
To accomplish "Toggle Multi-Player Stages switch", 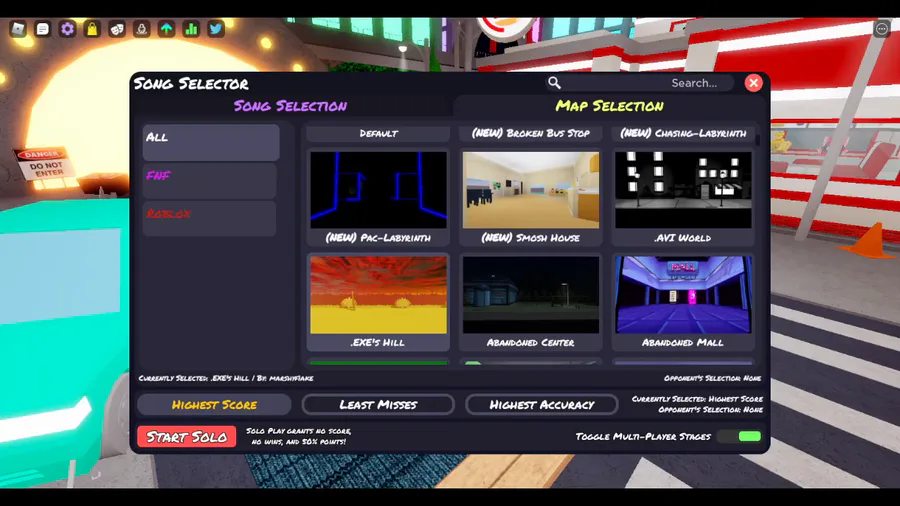I will pos(739,437).
